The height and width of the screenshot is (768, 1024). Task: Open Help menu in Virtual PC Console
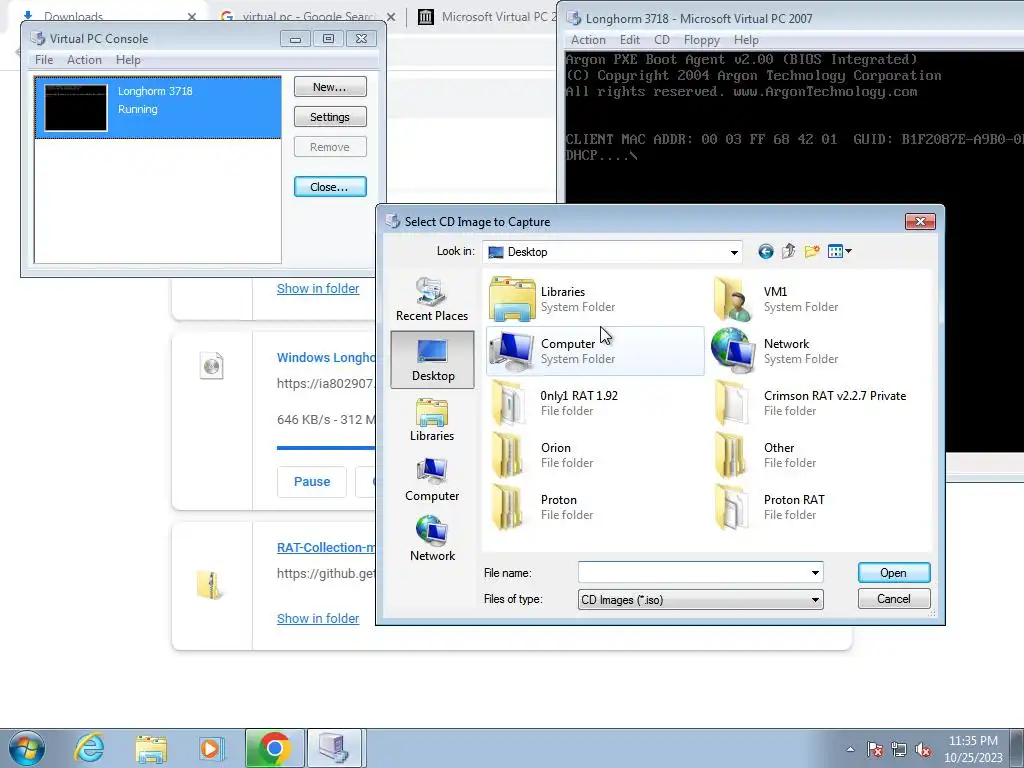pyautogui.click(x=128, y=59)
